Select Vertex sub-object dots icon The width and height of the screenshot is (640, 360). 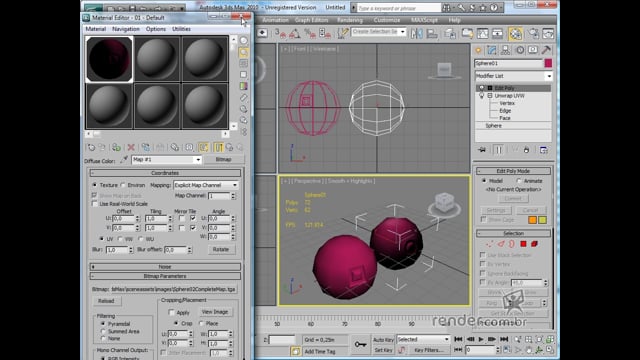[x=490, y=244]
